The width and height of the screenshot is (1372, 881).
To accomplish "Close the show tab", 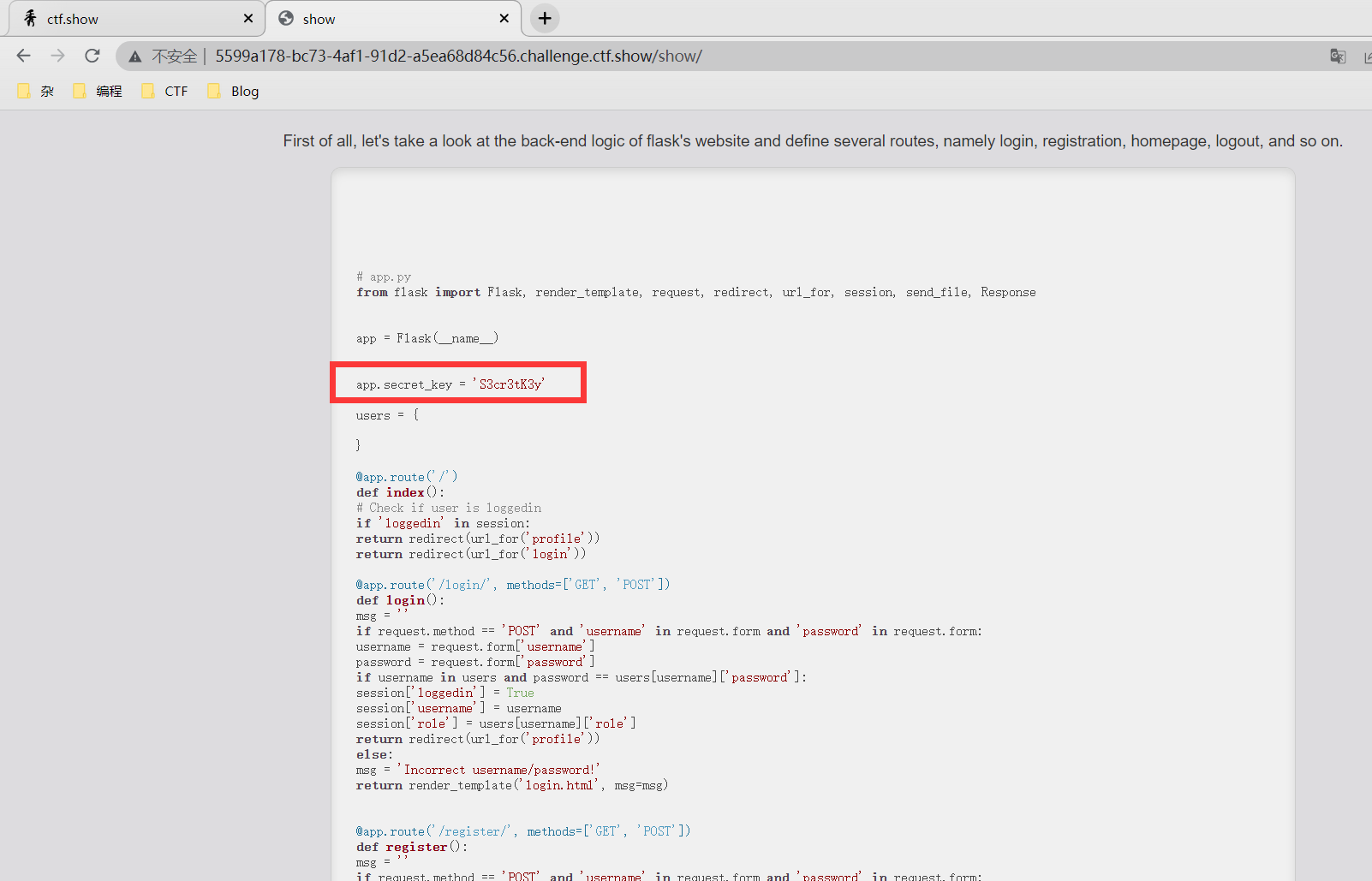I will [504, 18].
